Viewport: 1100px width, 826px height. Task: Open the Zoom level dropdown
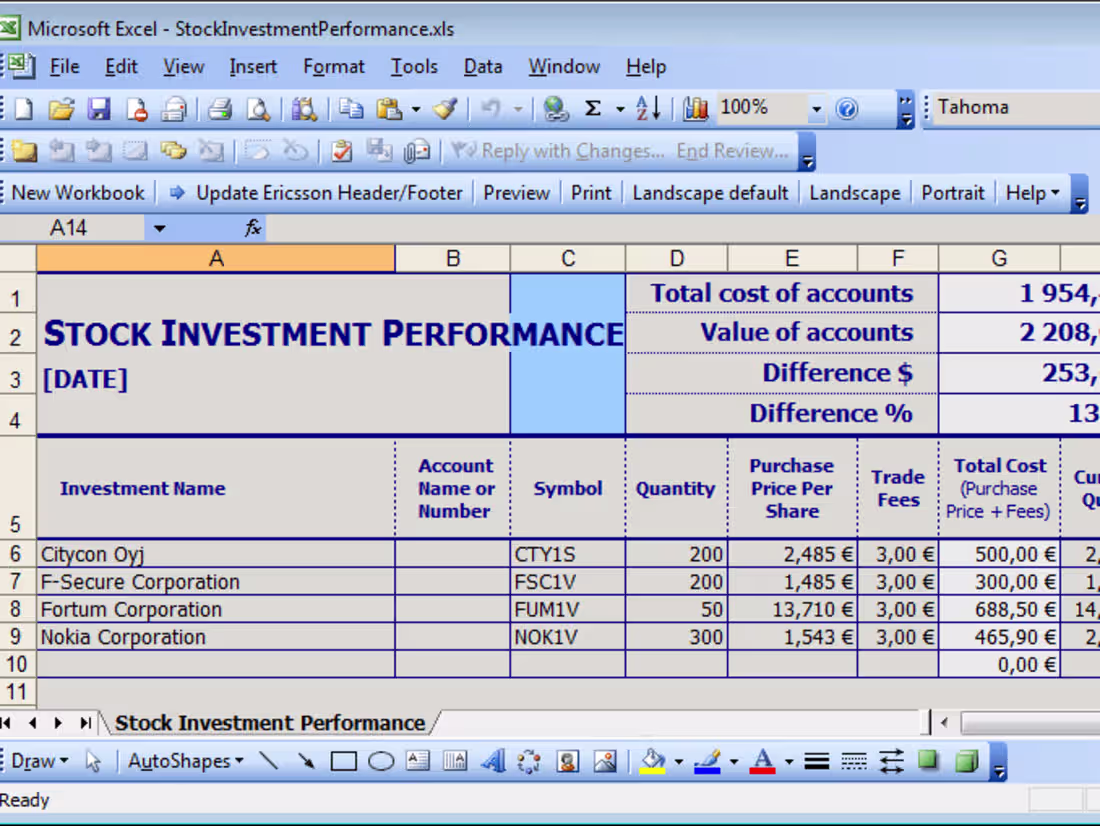[818, 108]
